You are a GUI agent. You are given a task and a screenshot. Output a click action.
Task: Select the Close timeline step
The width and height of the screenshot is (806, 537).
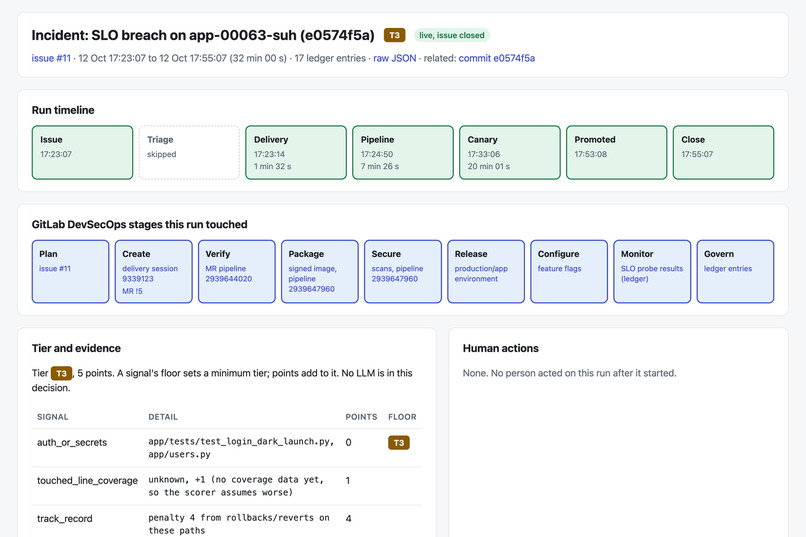pos(724,153)
